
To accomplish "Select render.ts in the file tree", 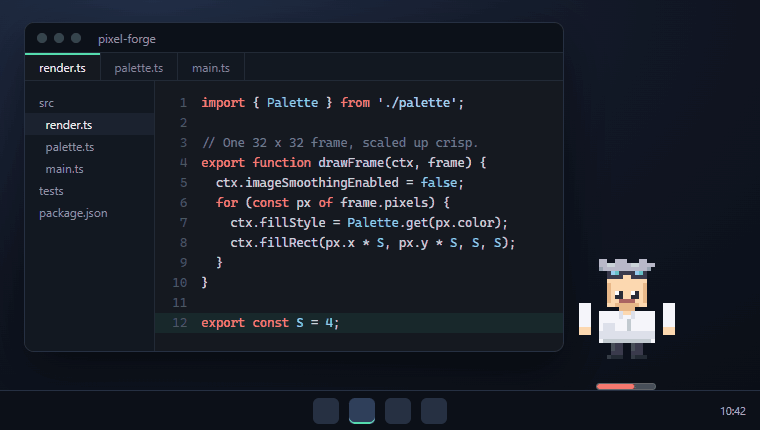I will point(90,125).
